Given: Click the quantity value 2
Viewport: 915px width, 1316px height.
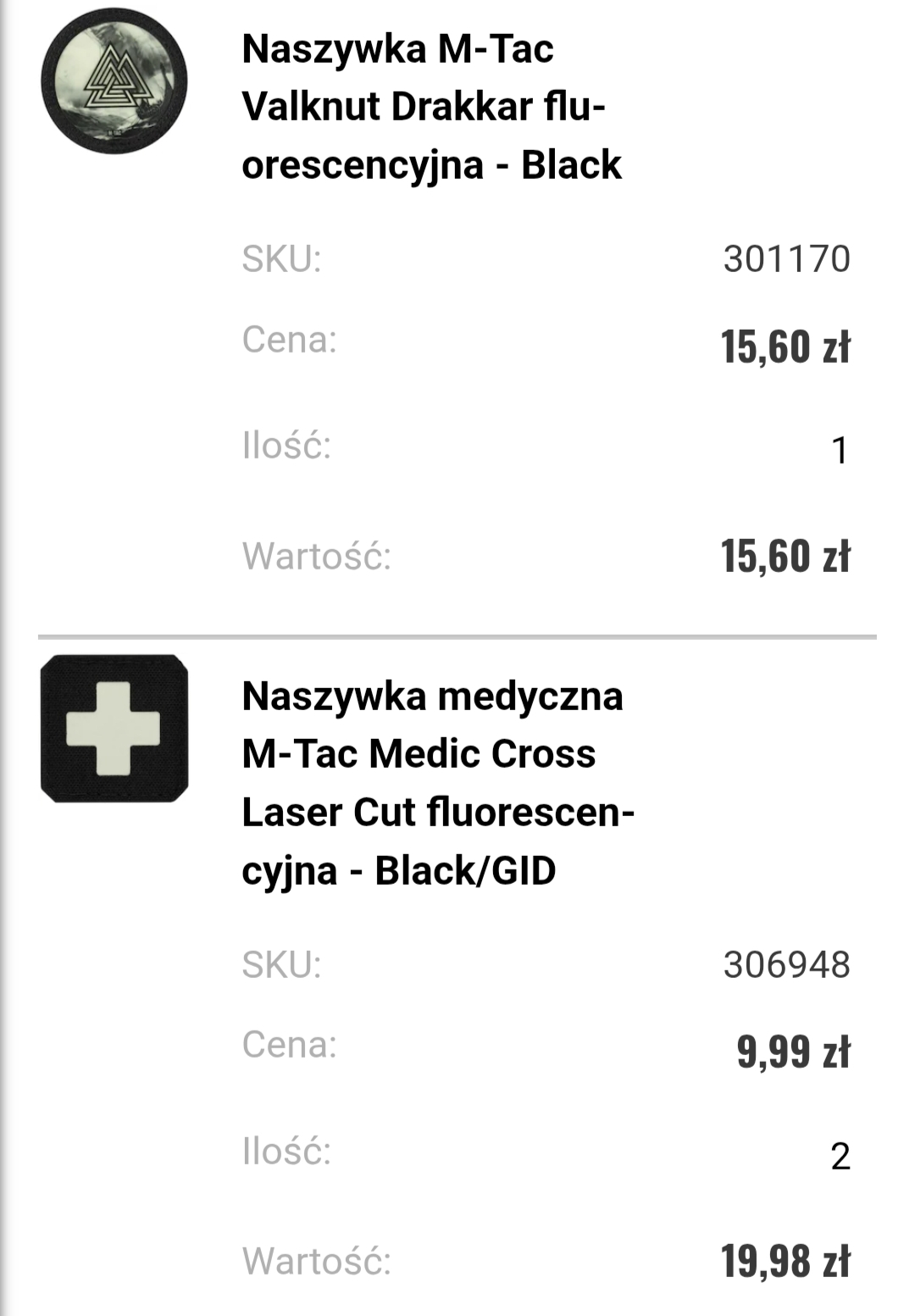Looking at the screenshot, I should [x=840, y=1157].
